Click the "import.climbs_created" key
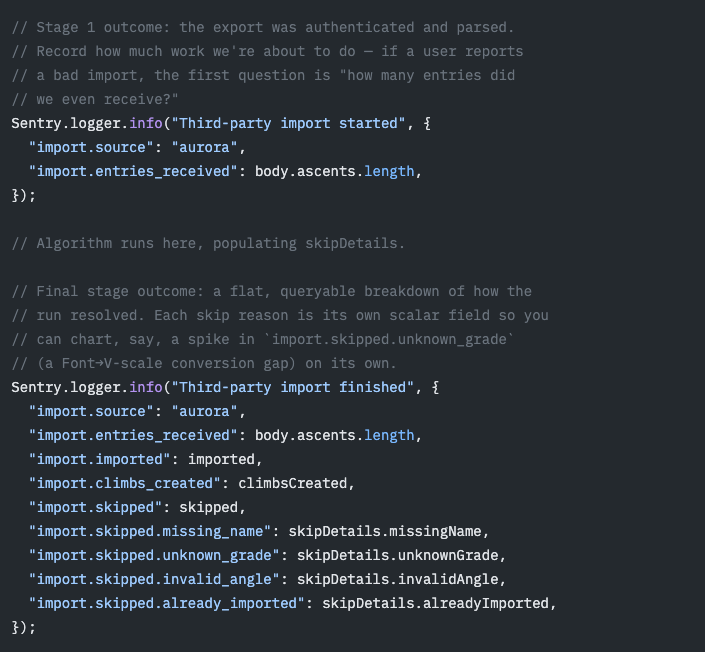The width and height of the screenshot is (705, 652). (x=125, y=483)
